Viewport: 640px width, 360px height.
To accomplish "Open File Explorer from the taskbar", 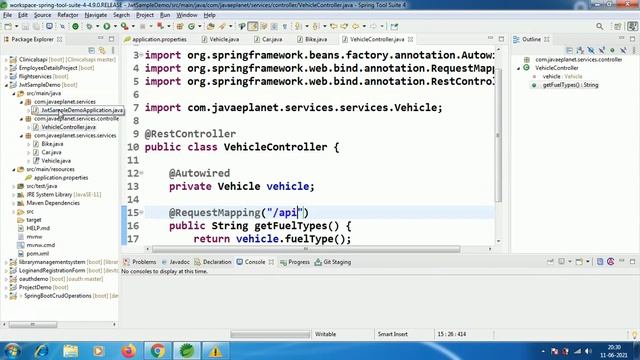I will tap(70, 351).
